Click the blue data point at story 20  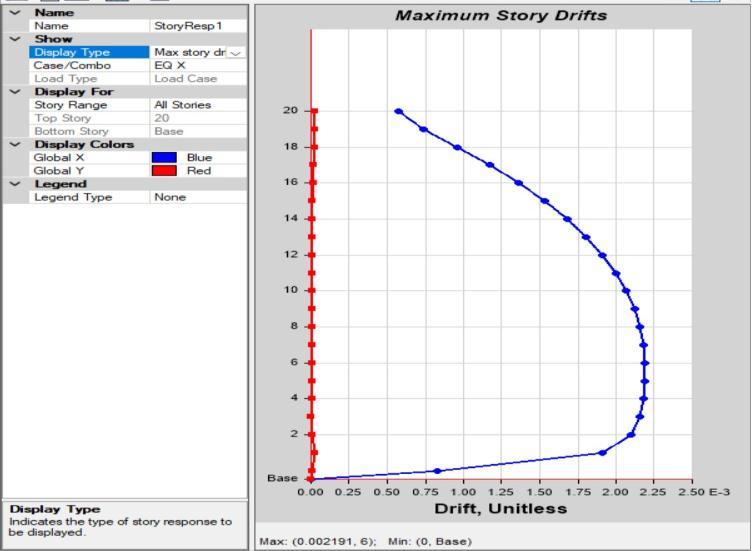click(x=399, y=111)
